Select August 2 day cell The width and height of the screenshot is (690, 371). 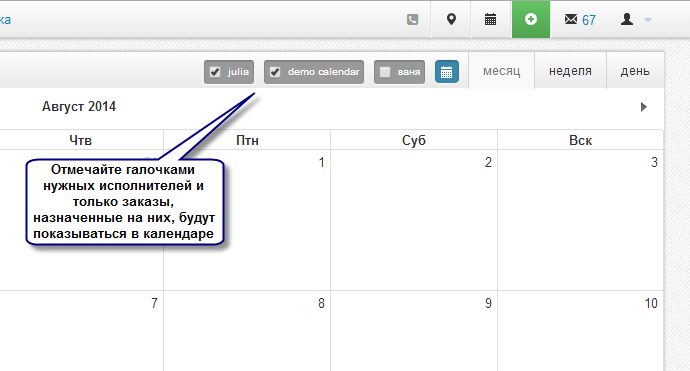coord(414,220)
